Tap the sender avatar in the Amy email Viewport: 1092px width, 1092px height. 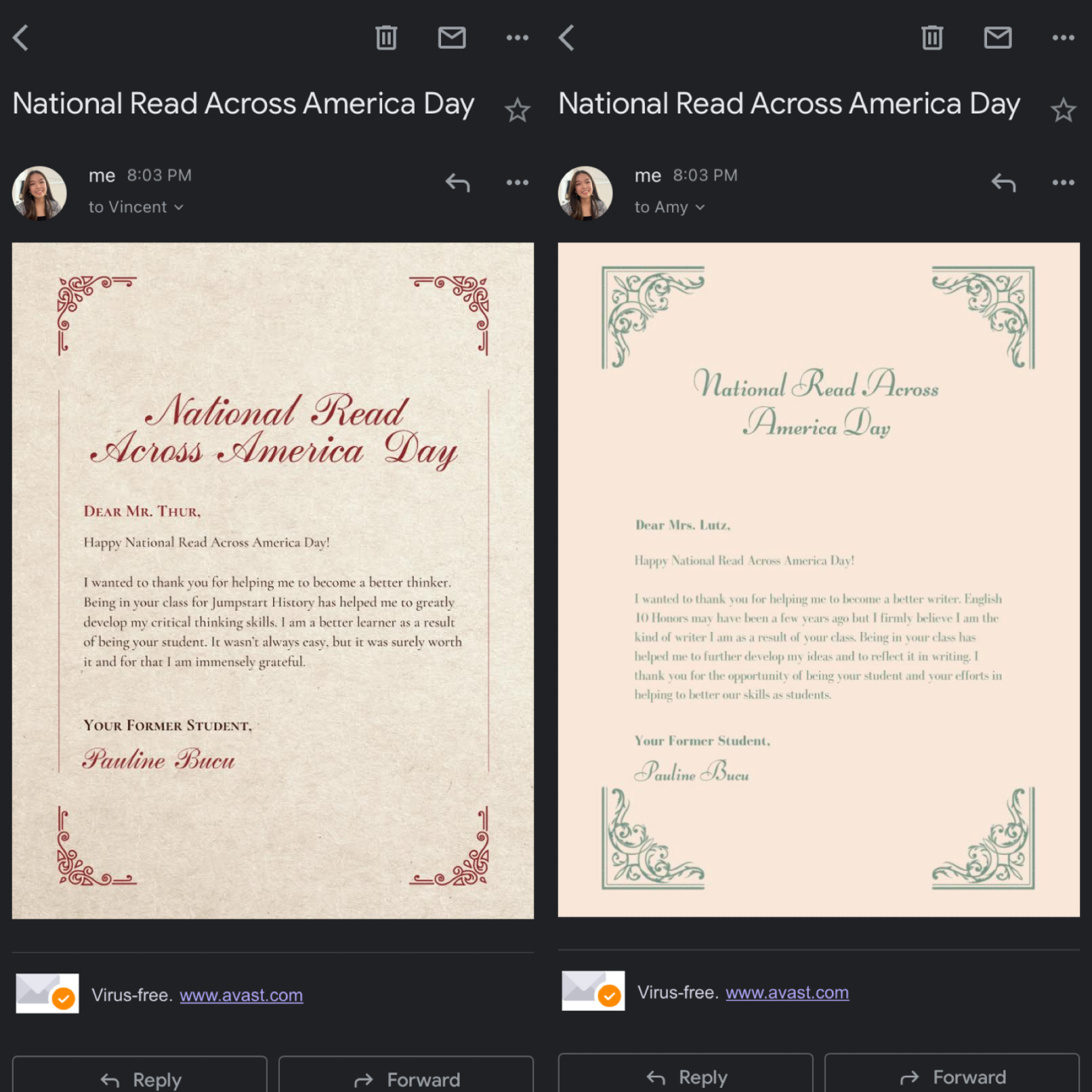coord(585,193)
